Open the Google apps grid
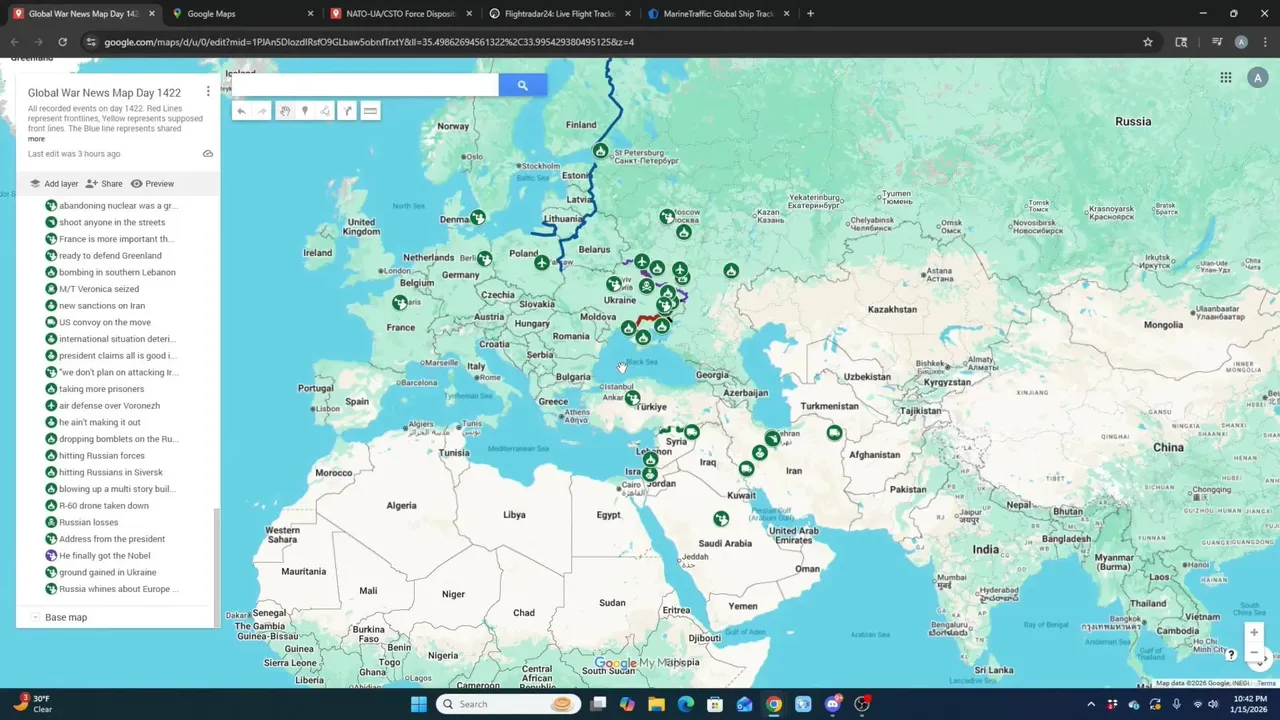The image size is (1280, 720). point(1225,78)
